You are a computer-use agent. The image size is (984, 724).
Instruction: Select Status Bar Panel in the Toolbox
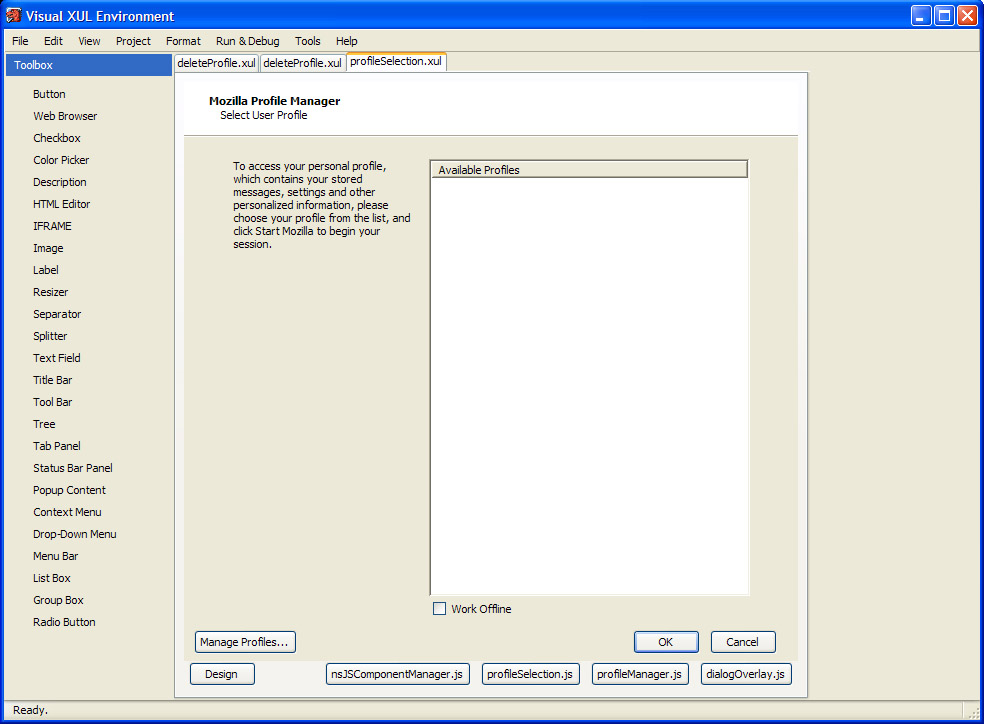(x=73, y=467)
